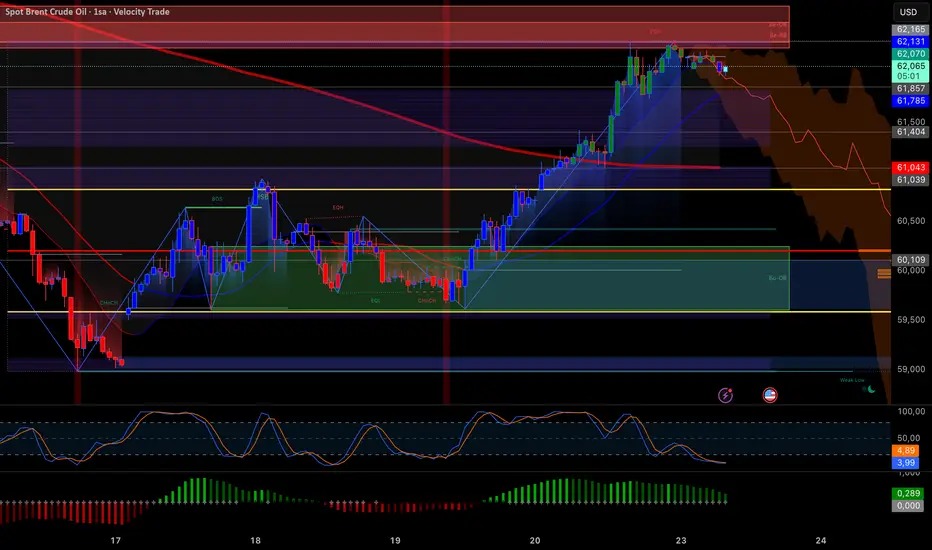Image resolution: width=932 pixels, height=550 pixels.
Task: Click the gray 0,000 histogram value
Action: tap(908, 505)
